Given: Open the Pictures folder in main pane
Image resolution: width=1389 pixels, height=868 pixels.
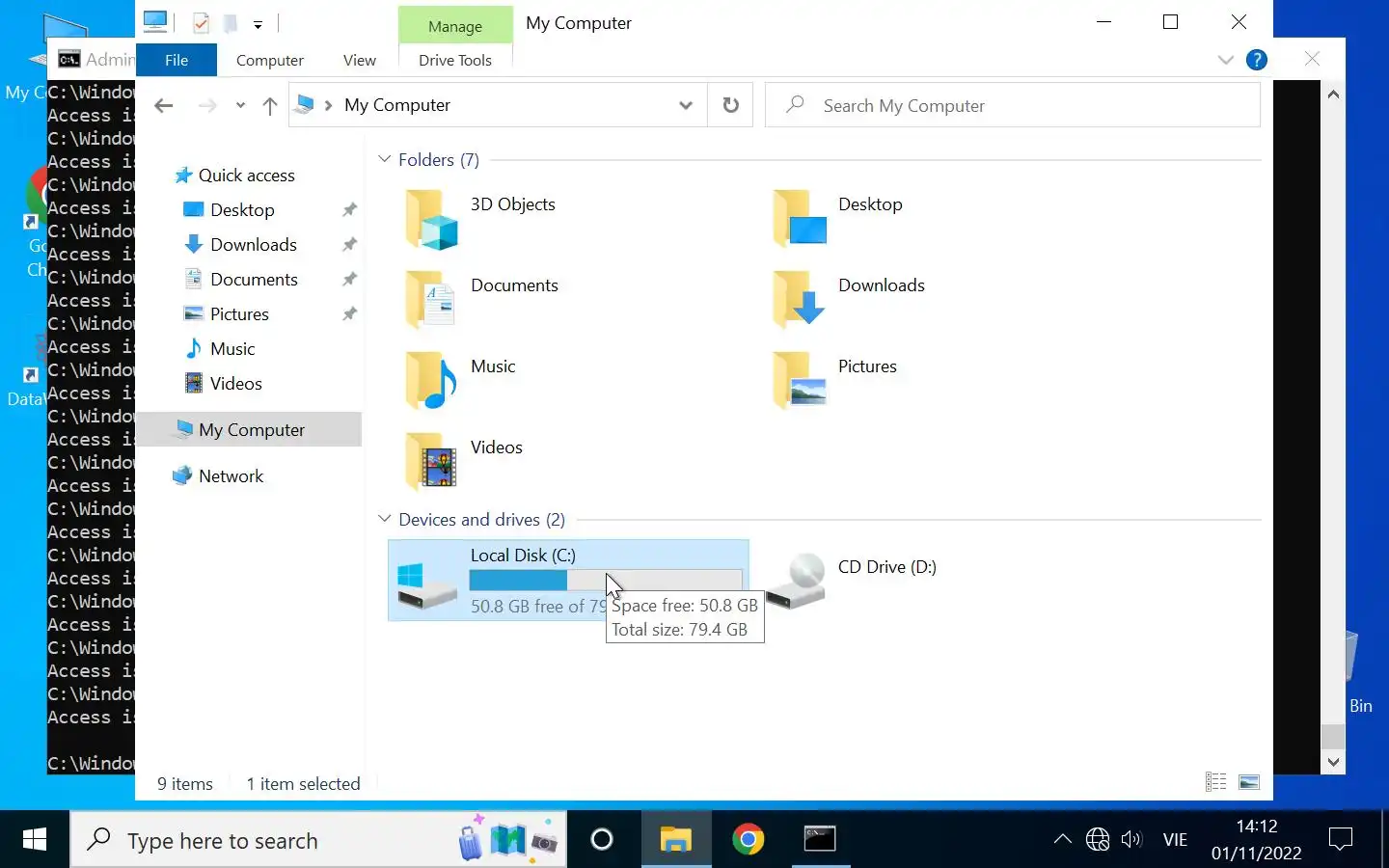Looking at the screenshot, I should point(800,381).
